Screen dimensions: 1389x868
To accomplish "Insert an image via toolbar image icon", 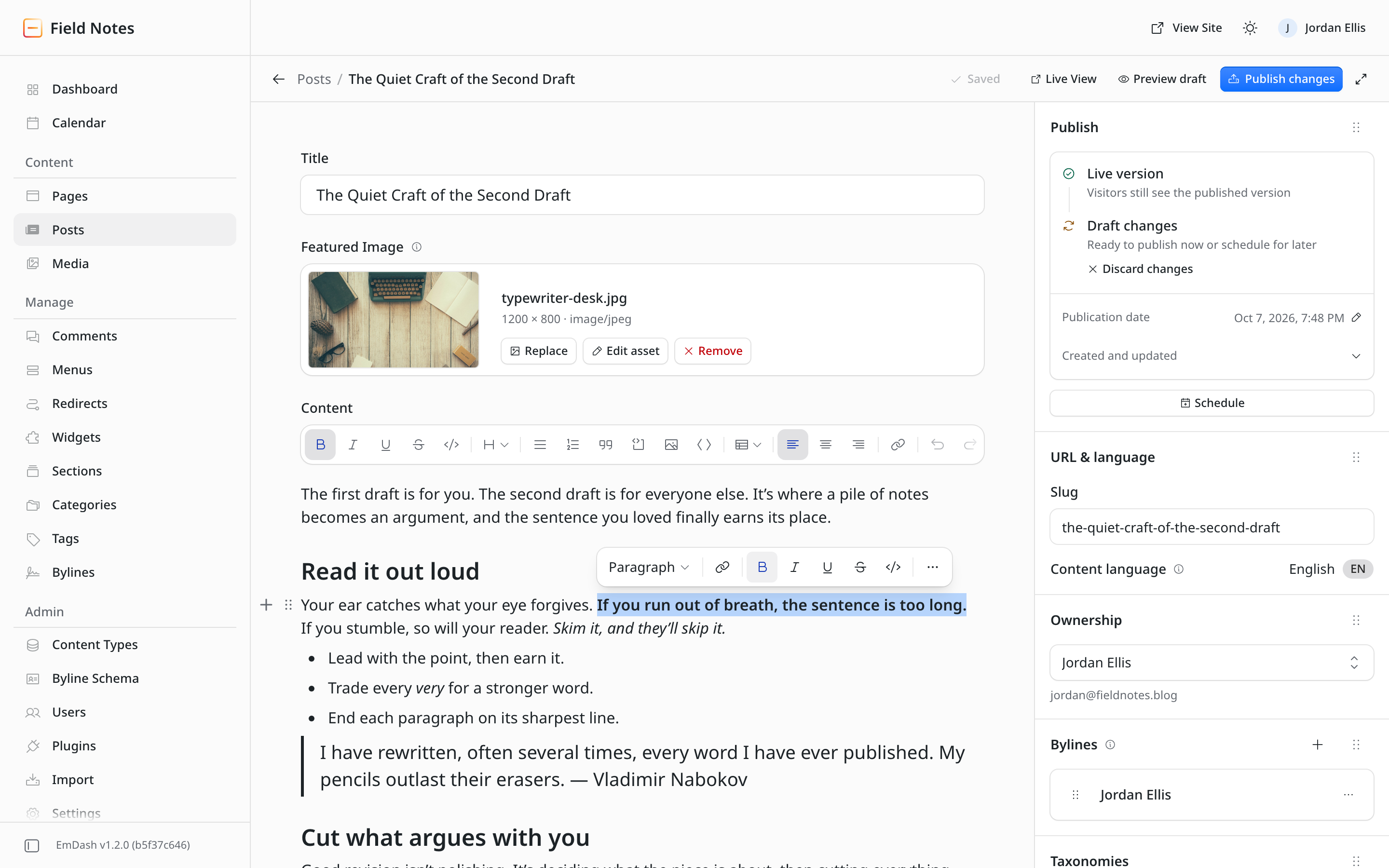I will coord(671,444).
